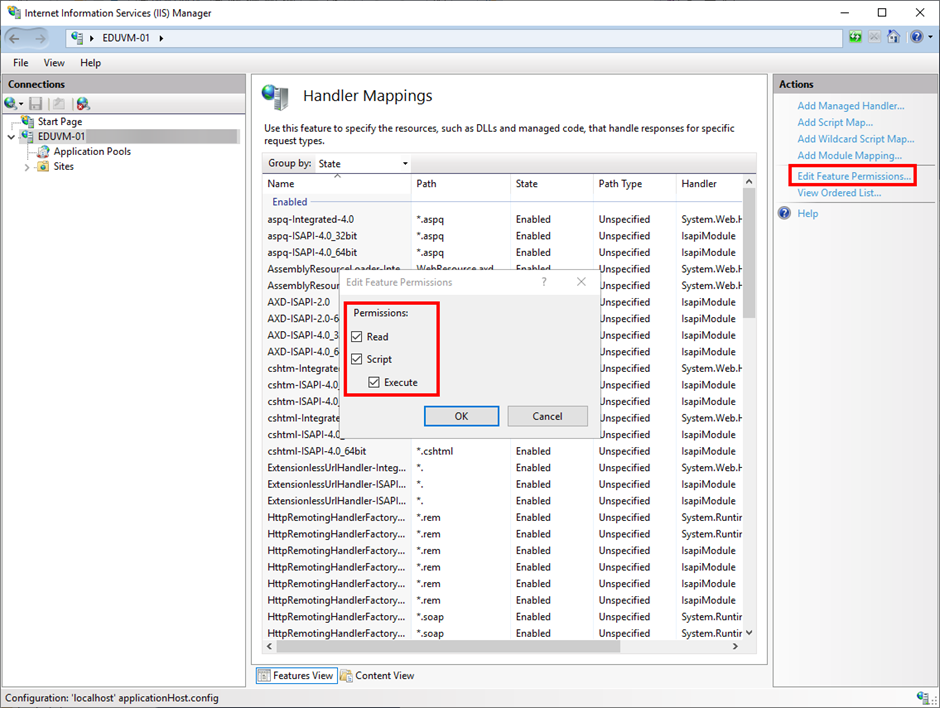Select cshtml-ISAPI-4.0_64bit handler row
The image size is (940, 708).
click(x=502, y=451)
